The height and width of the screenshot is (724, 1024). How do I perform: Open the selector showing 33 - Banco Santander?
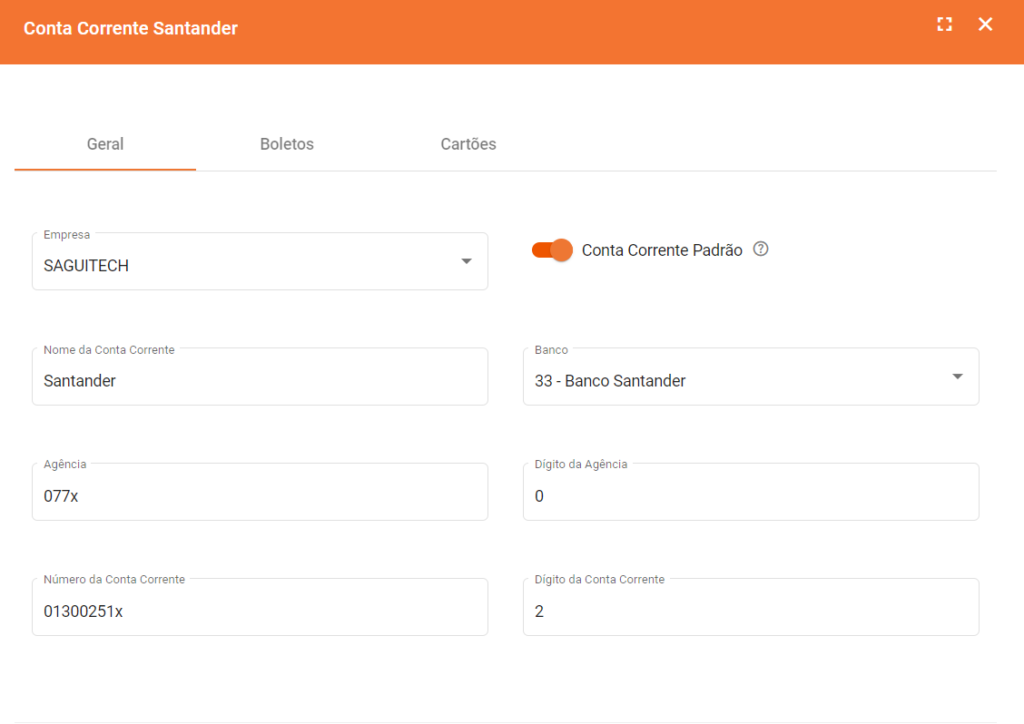coord(740,380)
